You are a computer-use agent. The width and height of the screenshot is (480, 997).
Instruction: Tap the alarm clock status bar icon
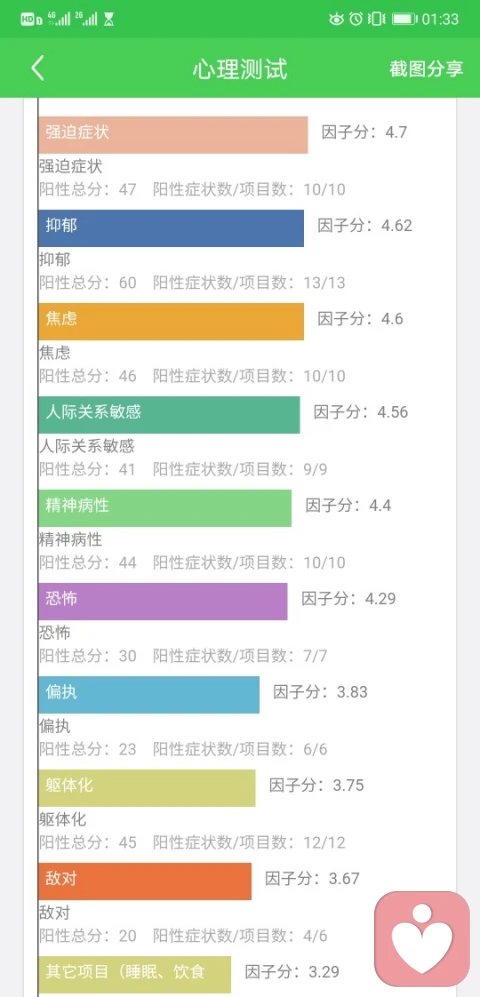pos(357,19)
